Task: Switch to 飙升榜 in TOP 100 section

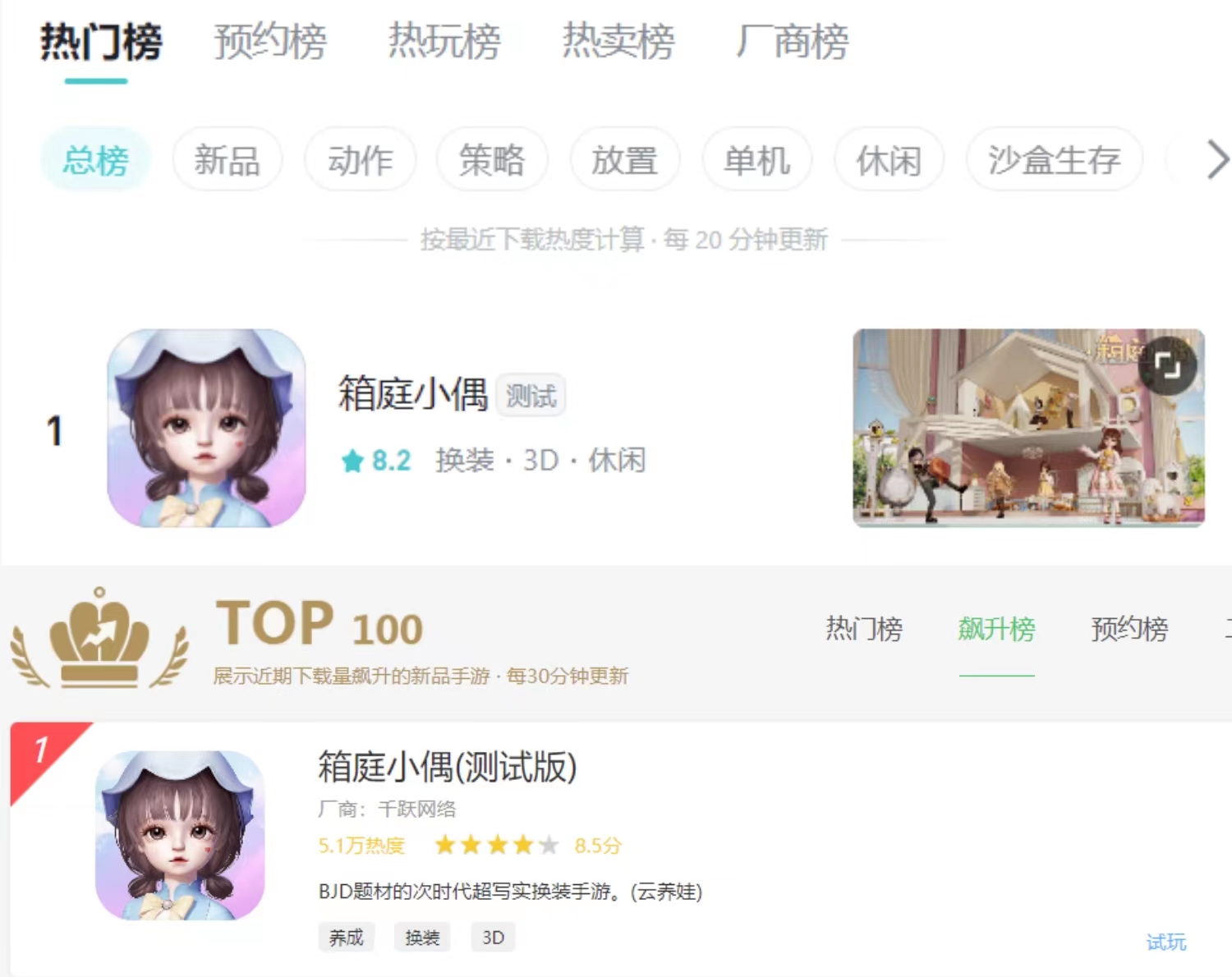Action: [x=996, y=629]
